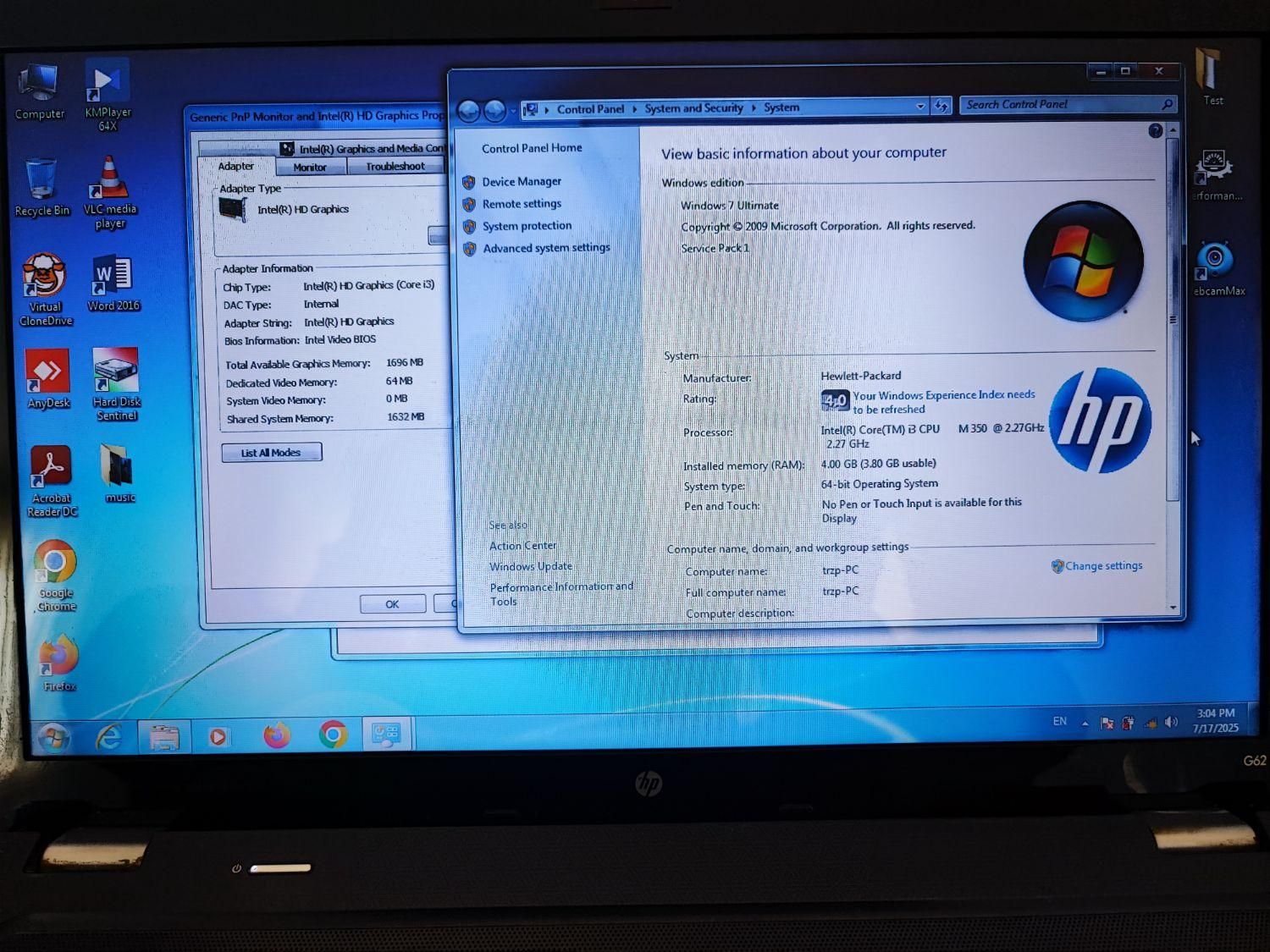Click the Windows Start orb
The image size is (1270, 952).
[52, 738]
